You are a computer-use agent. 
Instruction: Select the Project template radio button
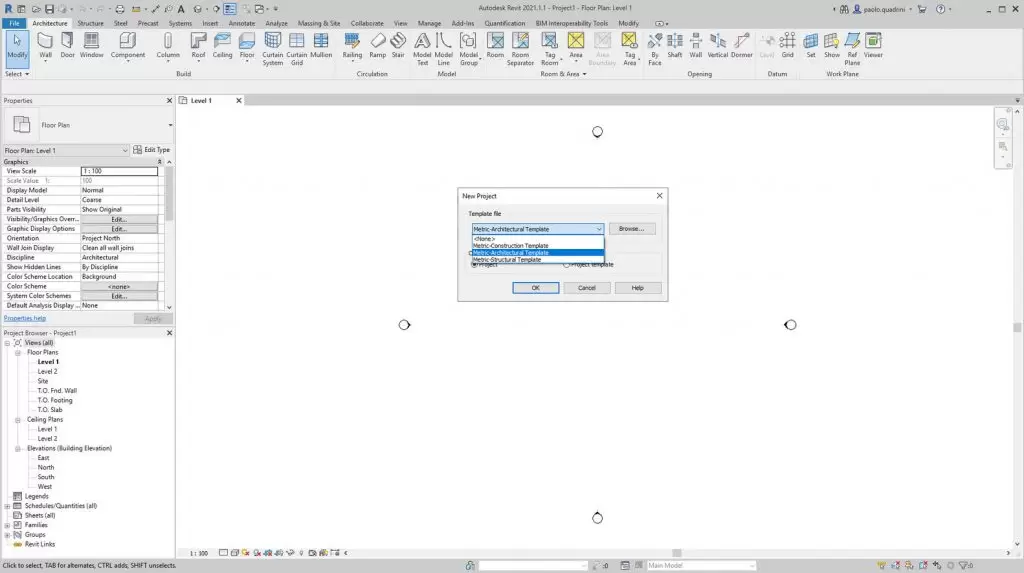pos(567,265)
